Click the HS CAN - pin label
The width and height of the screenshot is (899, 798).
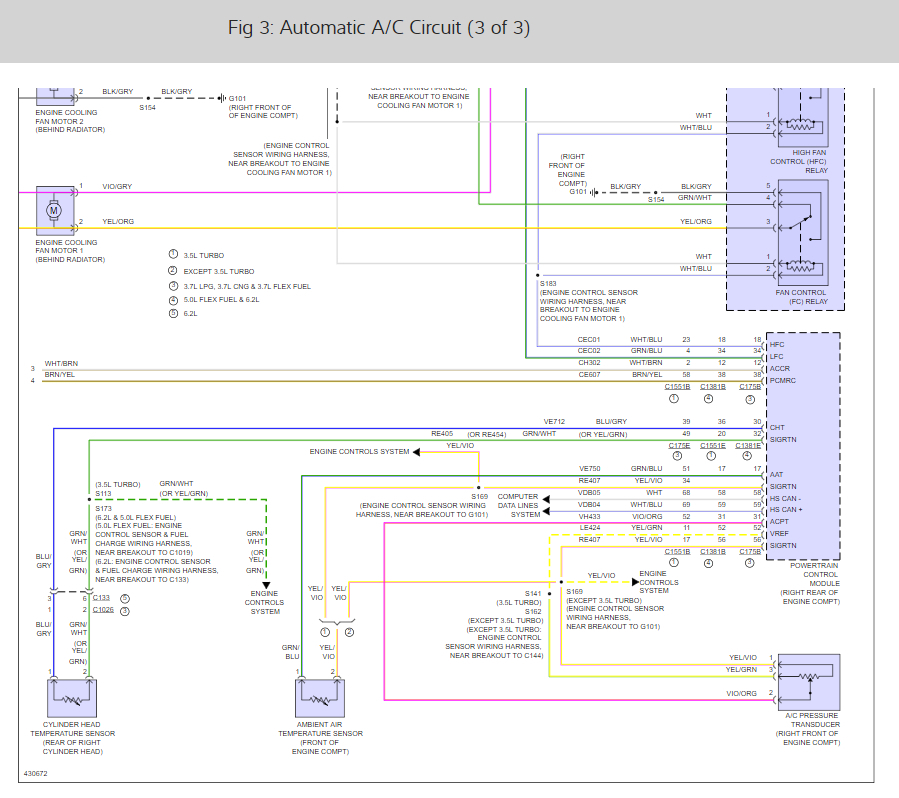coord(785,498)
